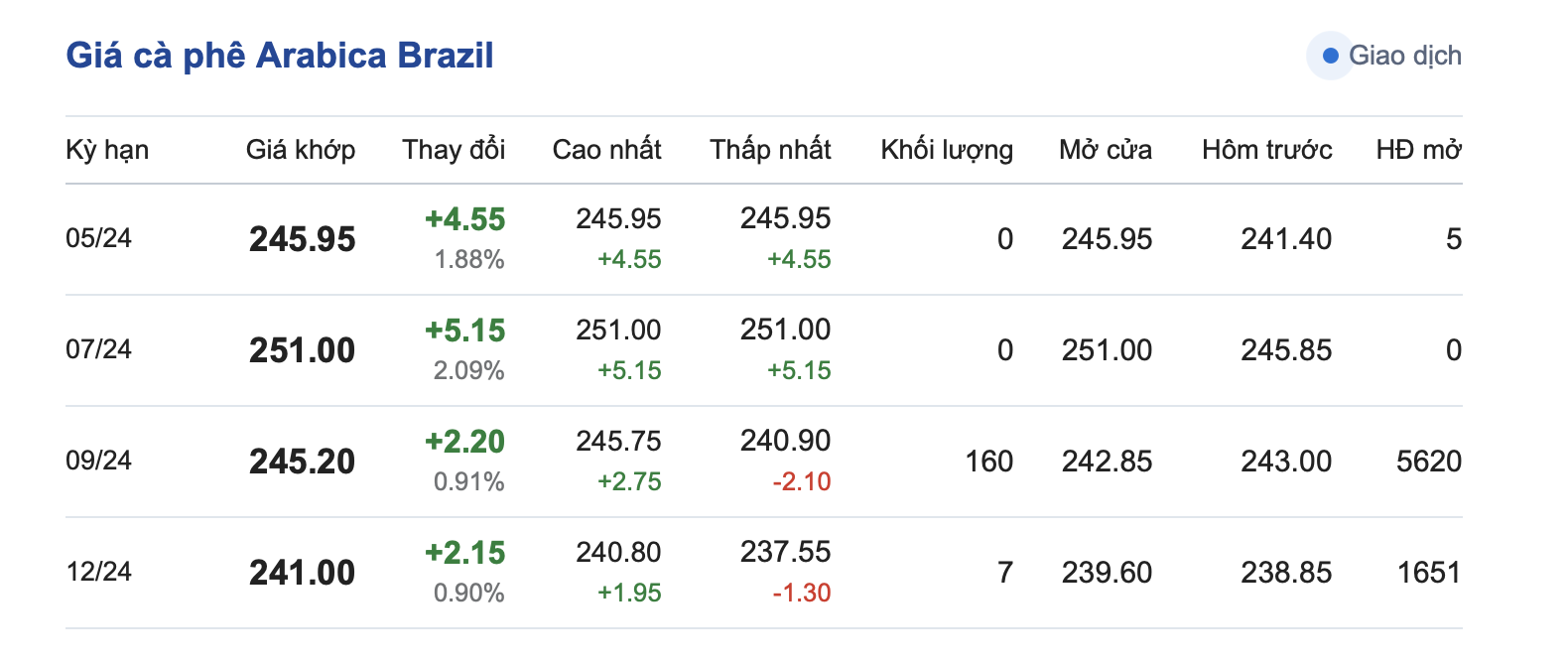Click the Giá khớp column header
1568x665 pixels.
coord(301,150)
